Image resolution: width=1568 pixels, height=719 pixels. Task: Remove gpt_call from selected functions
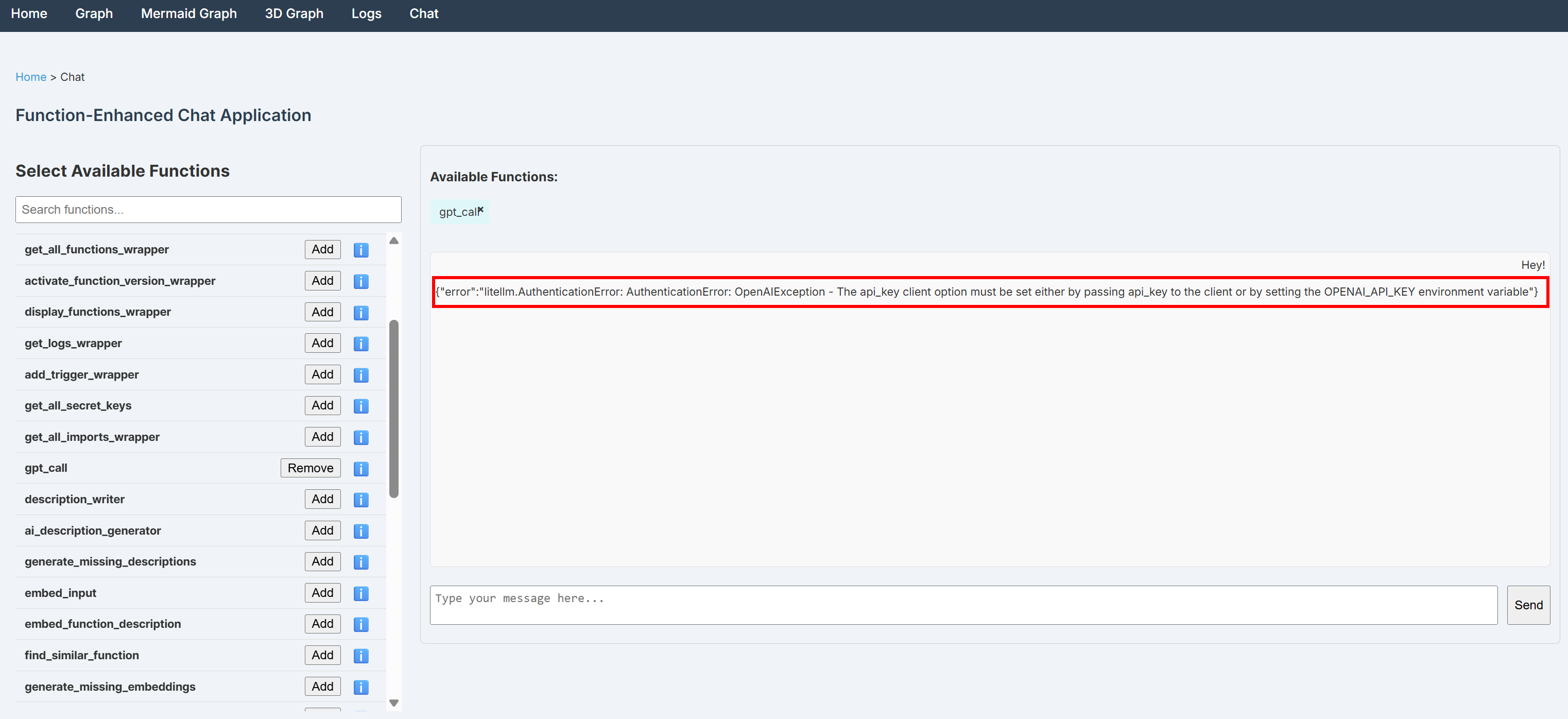[x=311, y=468]
